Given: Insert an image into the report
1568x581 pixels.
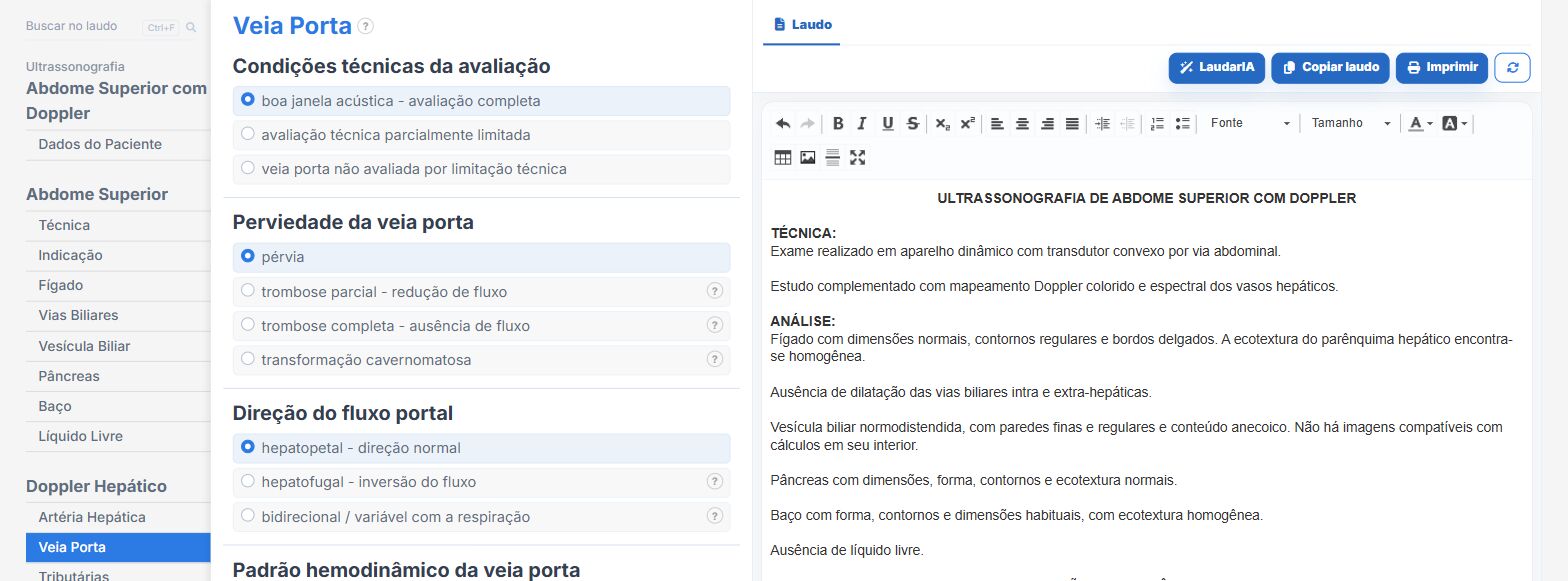Looking at the screenshot, I should [808, 157].
